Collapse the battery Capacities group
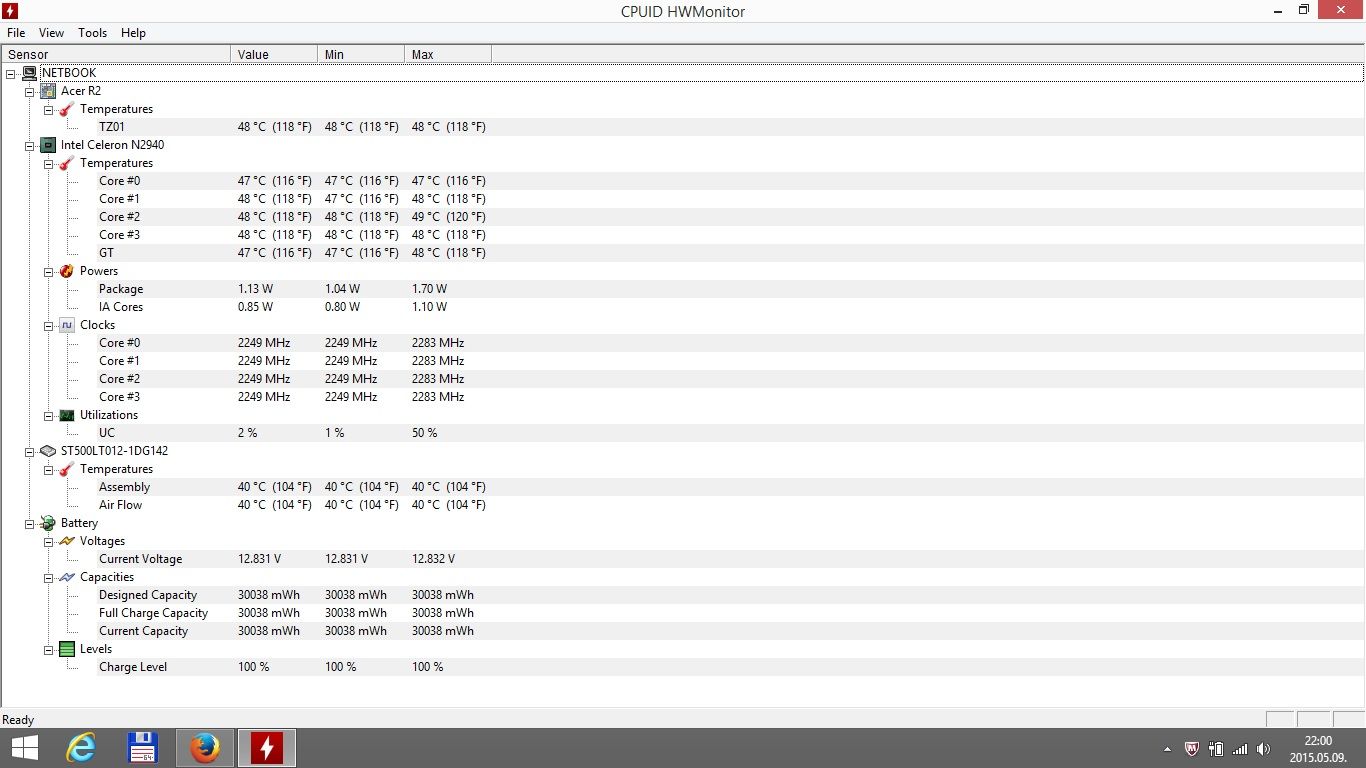The image size is (1366, 768). point(48,577)
